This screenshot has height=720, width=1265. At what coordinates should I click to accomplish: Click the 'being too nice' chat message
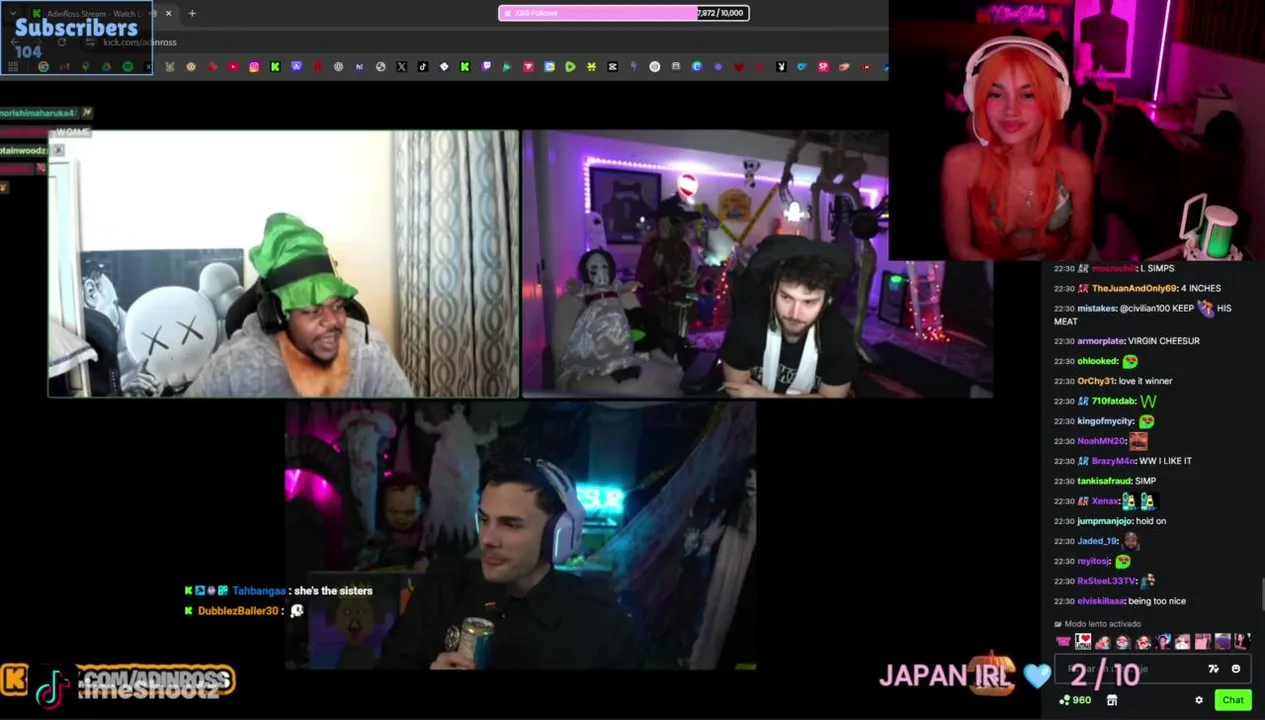(1157, 601)
